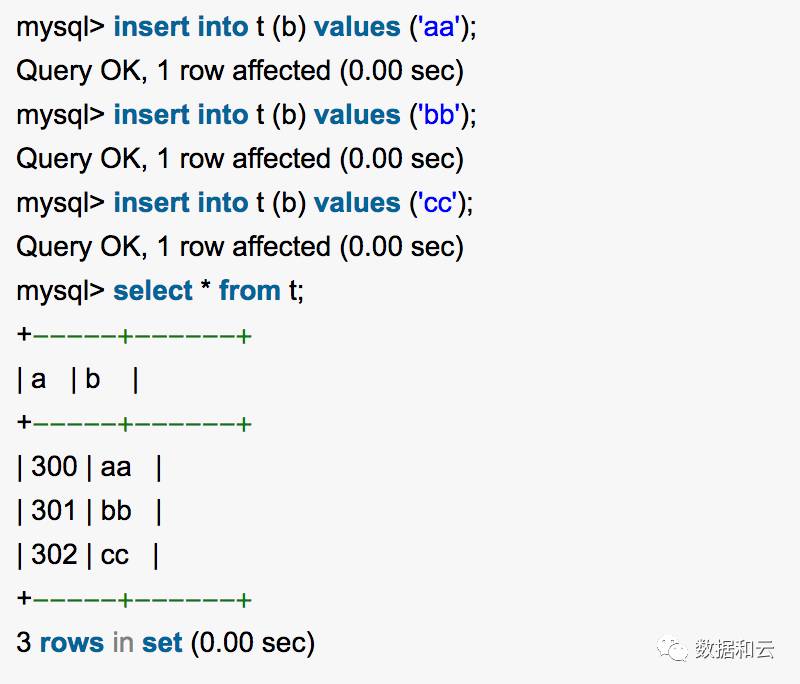Click the select keyword in the query

pos(152,291)
